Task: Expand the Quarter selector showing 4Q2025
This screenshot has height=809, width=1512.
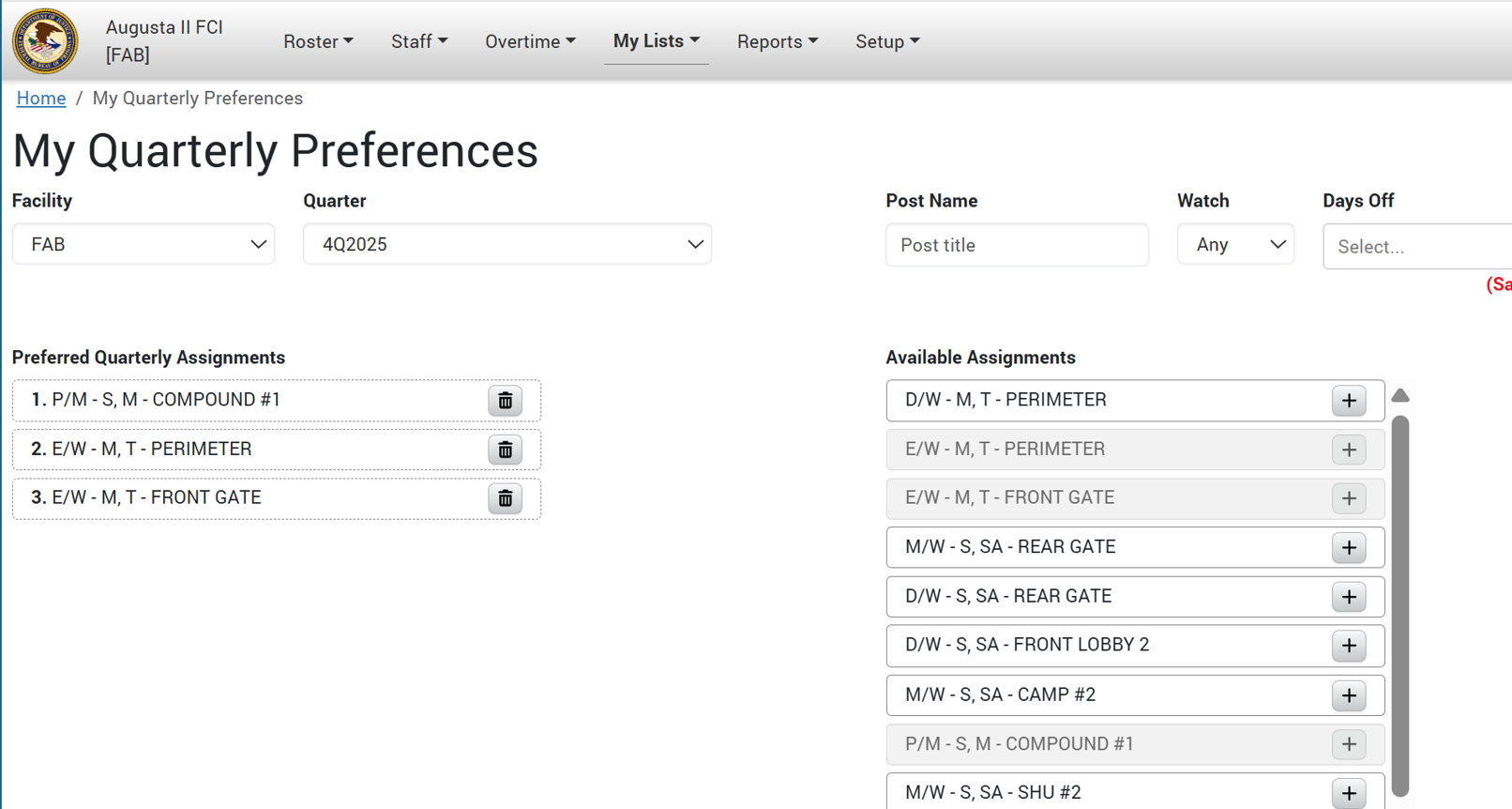Action: [x=507, y=244]
